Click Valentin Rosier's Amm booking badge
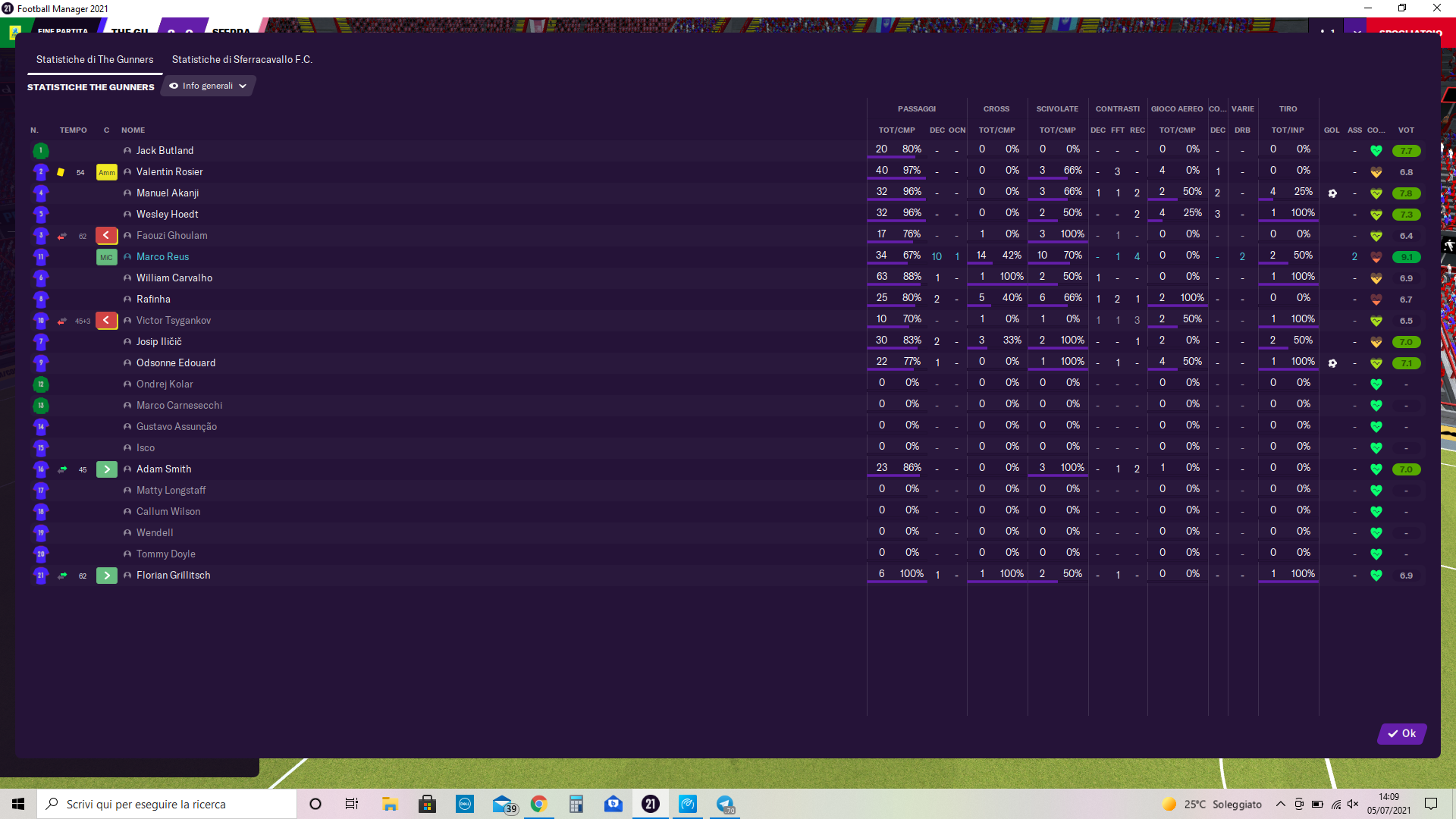Image resolution: width=1456 pixels, height=819 pixels. tap(107, 172)
